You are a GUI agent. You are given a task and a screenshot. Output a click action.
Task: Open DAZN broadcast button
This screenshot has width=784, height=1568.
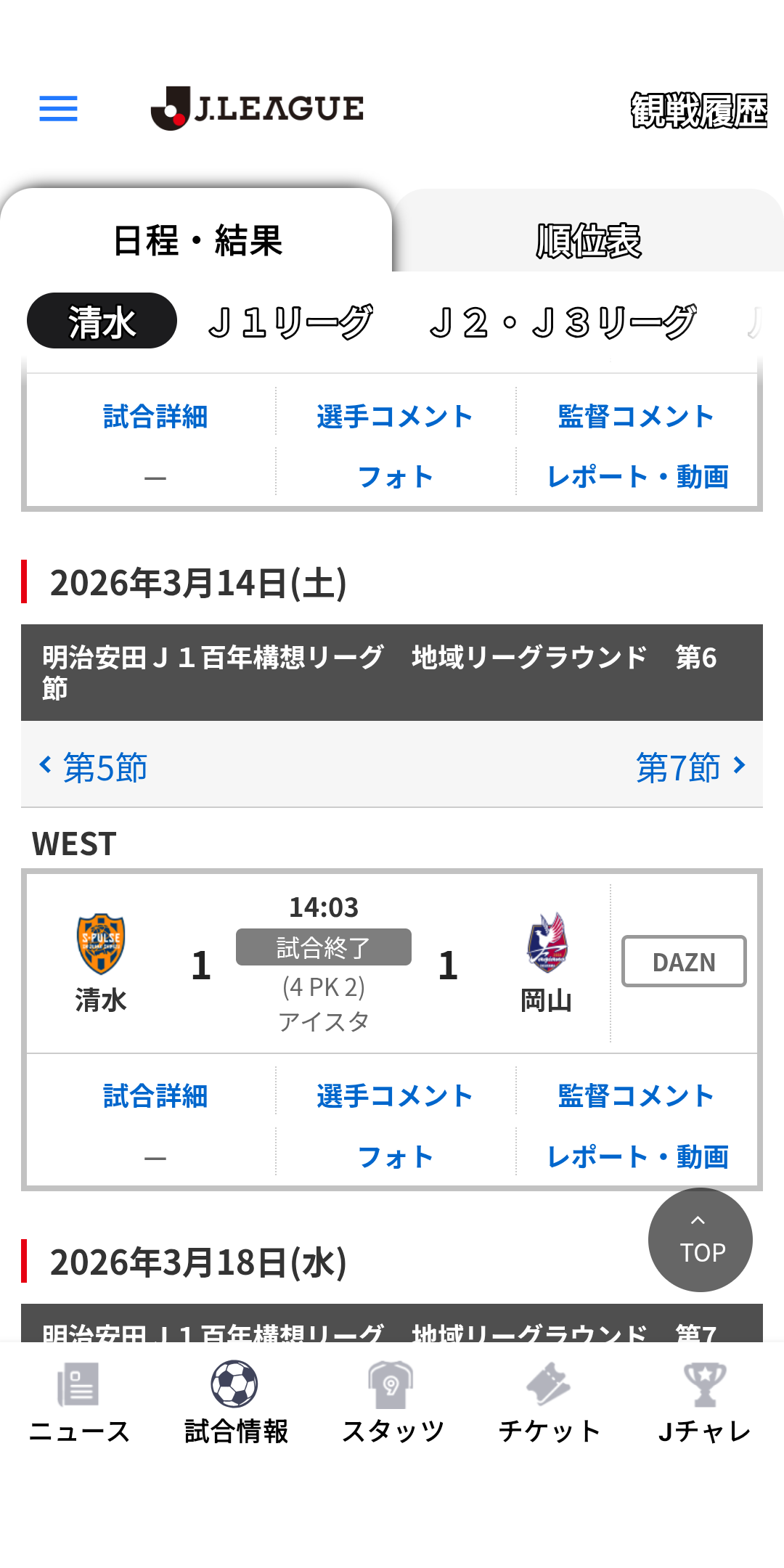684,961
